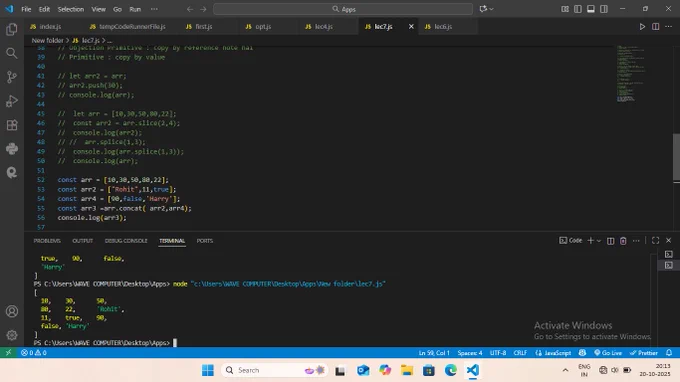The height and width of the screenshot is (382, 680).
Task: Close the terminal panel
Action: [669, 240]
